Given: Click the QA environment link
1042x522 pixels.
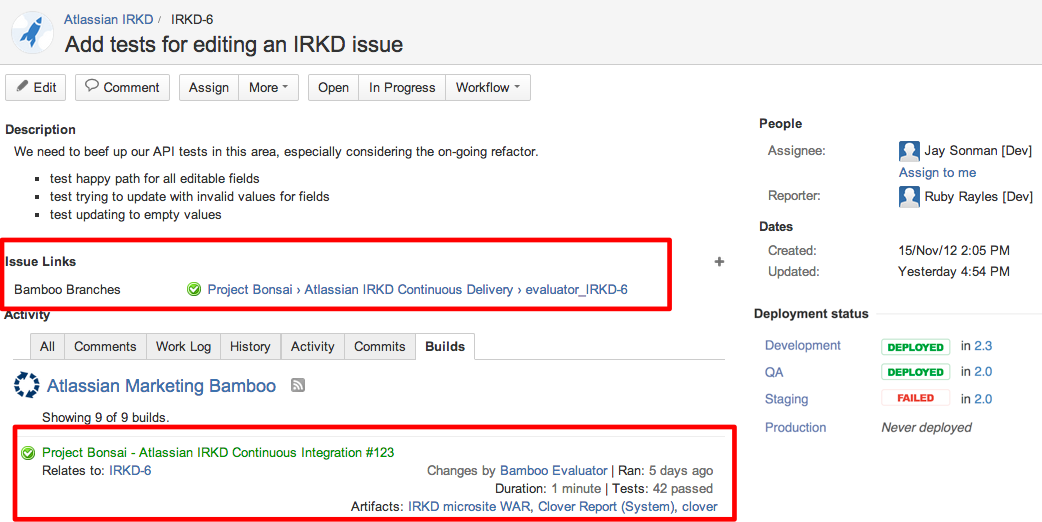Looking at the screenshot, I should point(774,373).
